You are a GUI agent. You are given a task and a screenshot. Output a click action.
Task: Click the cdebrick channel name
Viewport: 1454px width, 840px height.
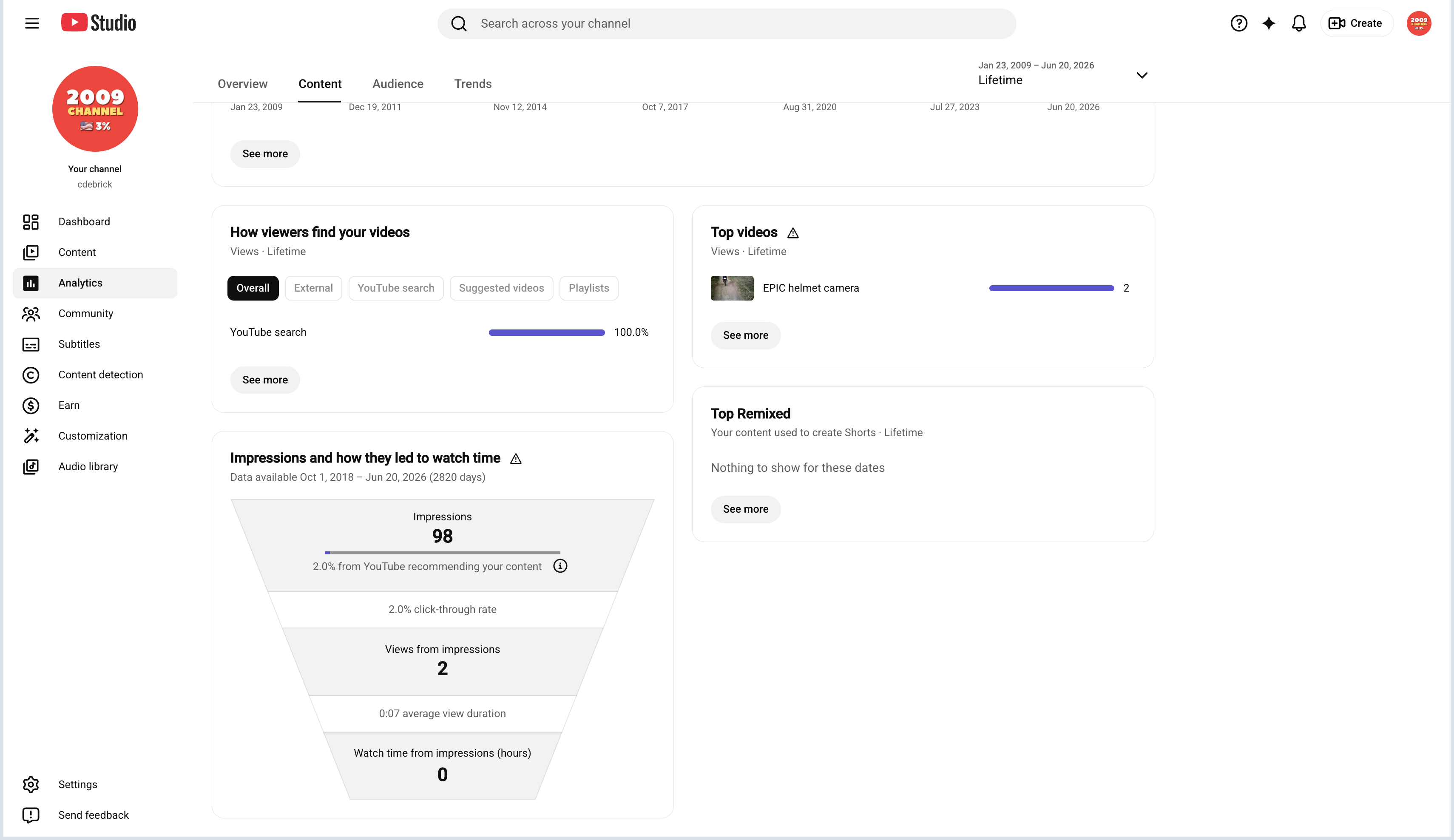tap(95, 184)
